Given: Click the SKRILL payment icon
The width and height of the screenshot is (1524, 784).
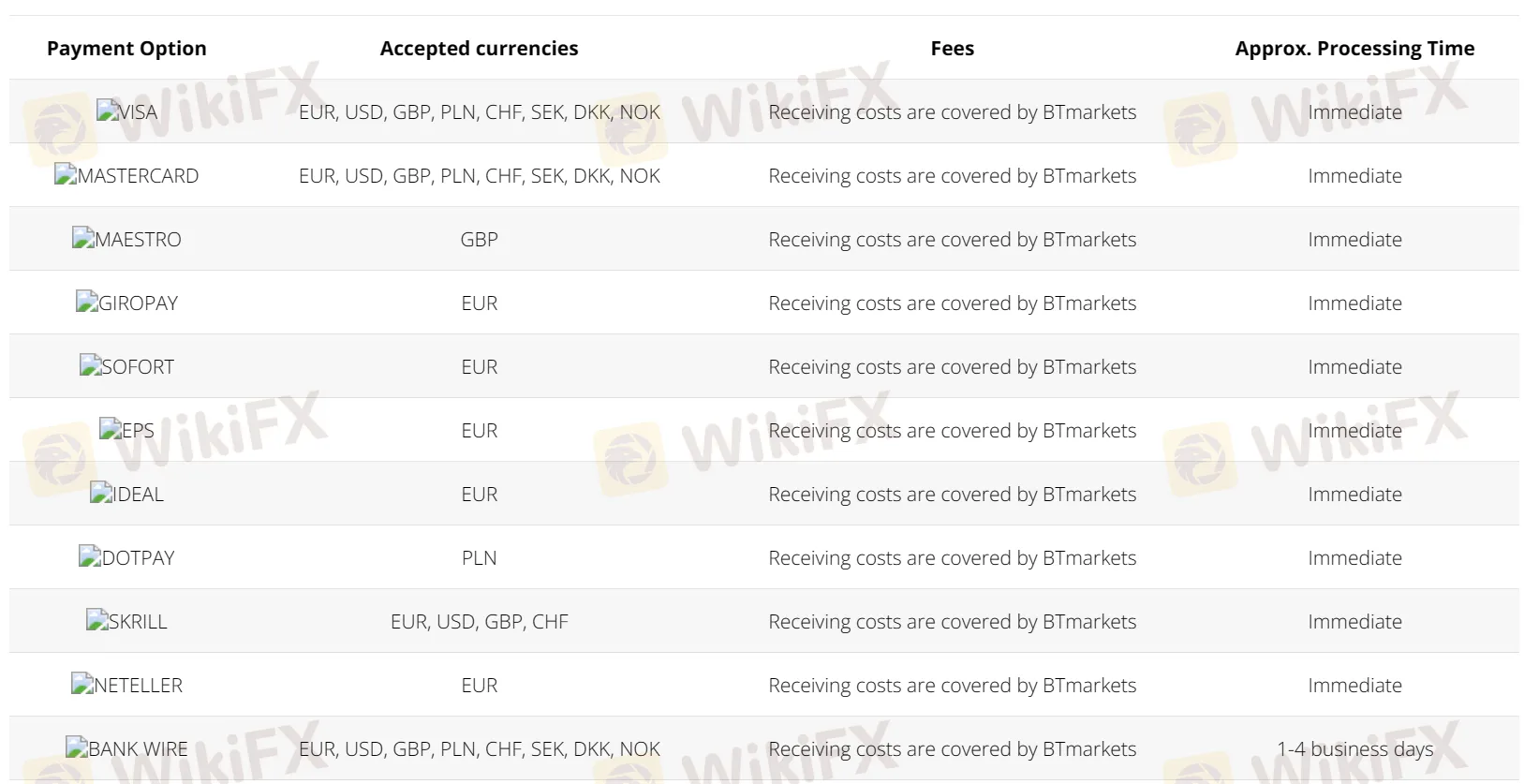Looking at the screenshot, I should (x=126, y=621).
